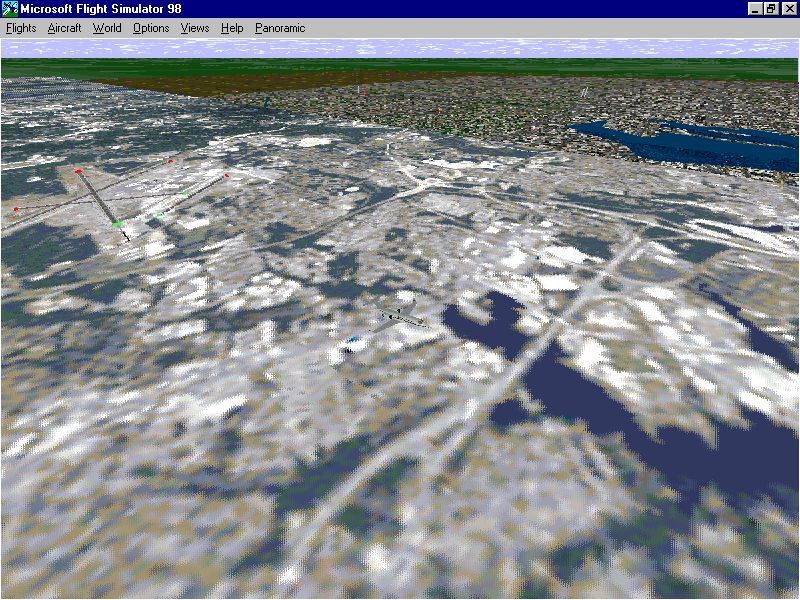
Task: Open the Panoramic menu
Action: tap(280, 28)
